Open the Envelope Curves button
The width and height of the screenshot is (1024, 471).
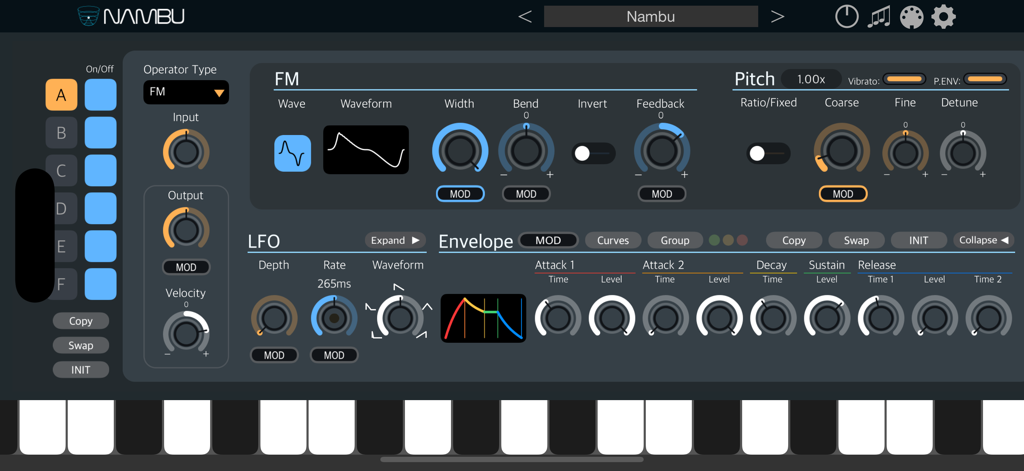coord(613,240)
